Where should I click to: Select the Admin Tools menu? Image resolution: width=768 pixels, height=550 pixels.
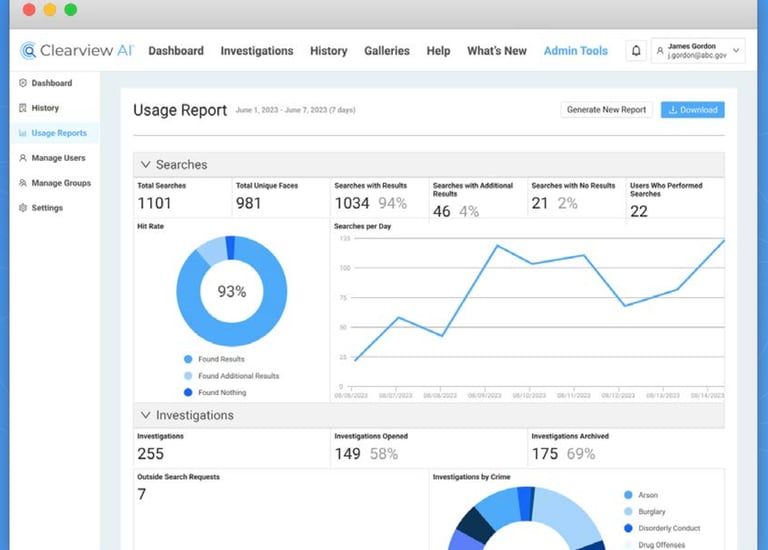576,50
